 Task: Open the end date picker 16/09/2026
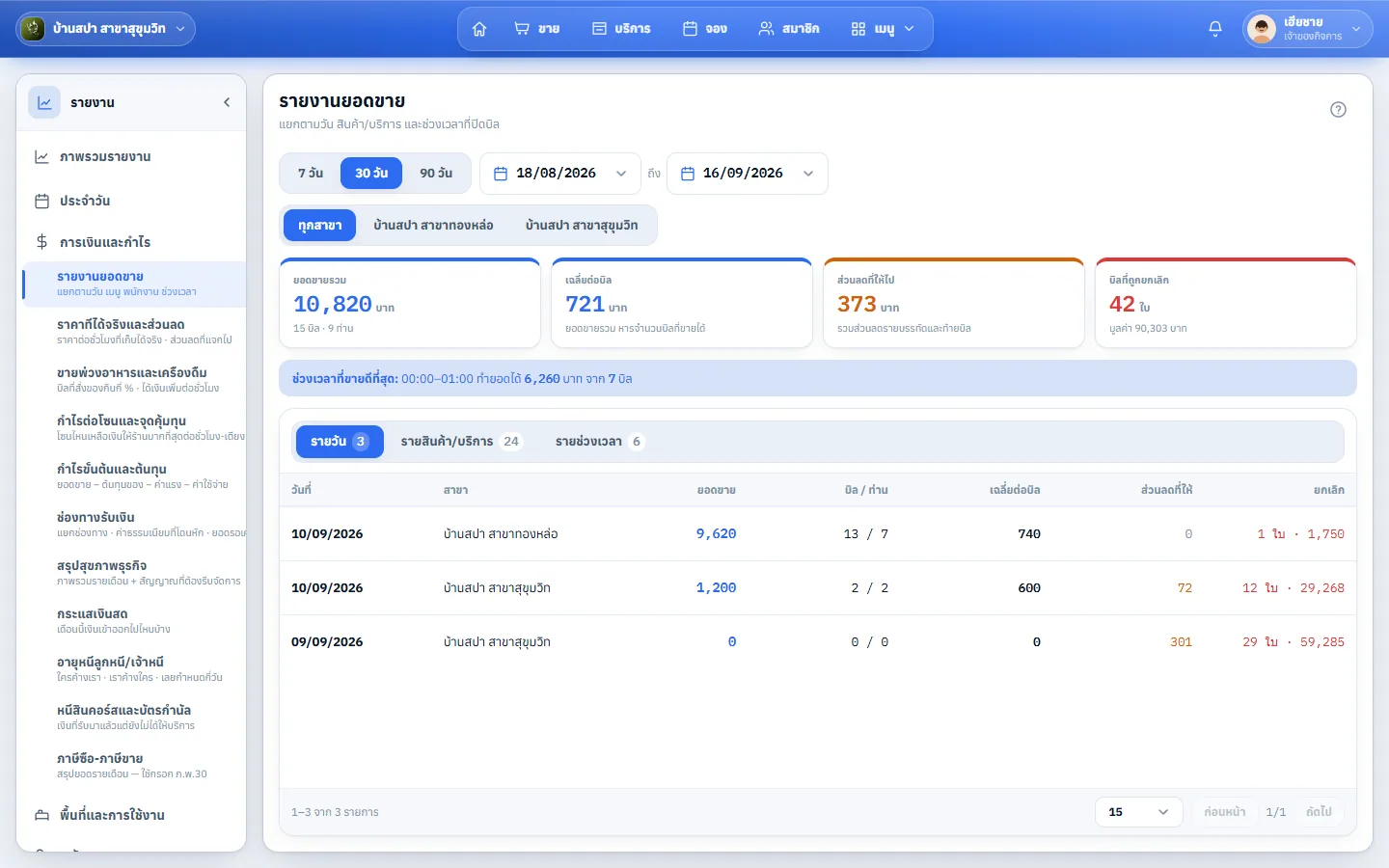pos(748,174)
